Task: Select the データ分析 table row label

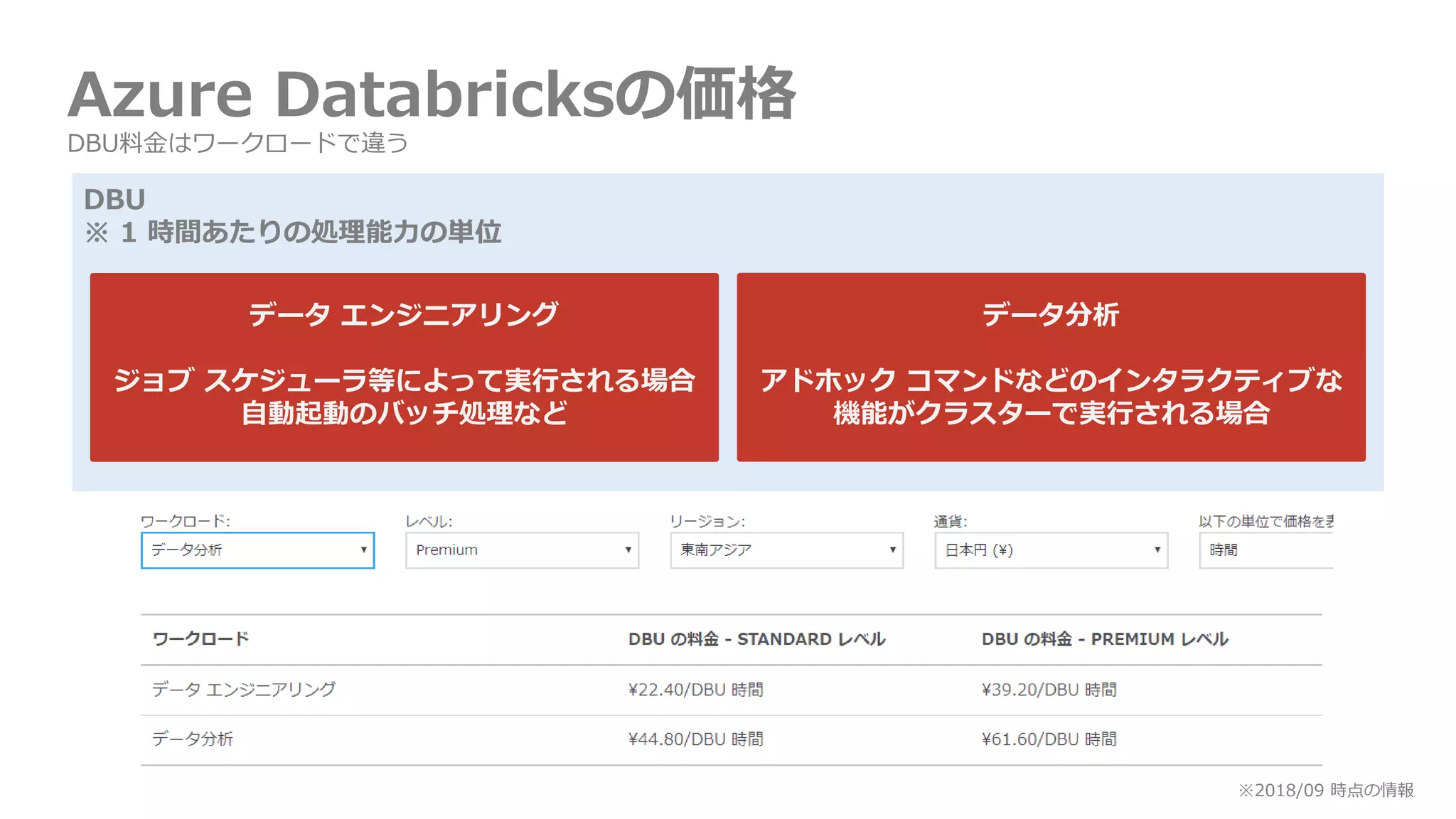Action: pyautogui.click(x=193, y=739)
